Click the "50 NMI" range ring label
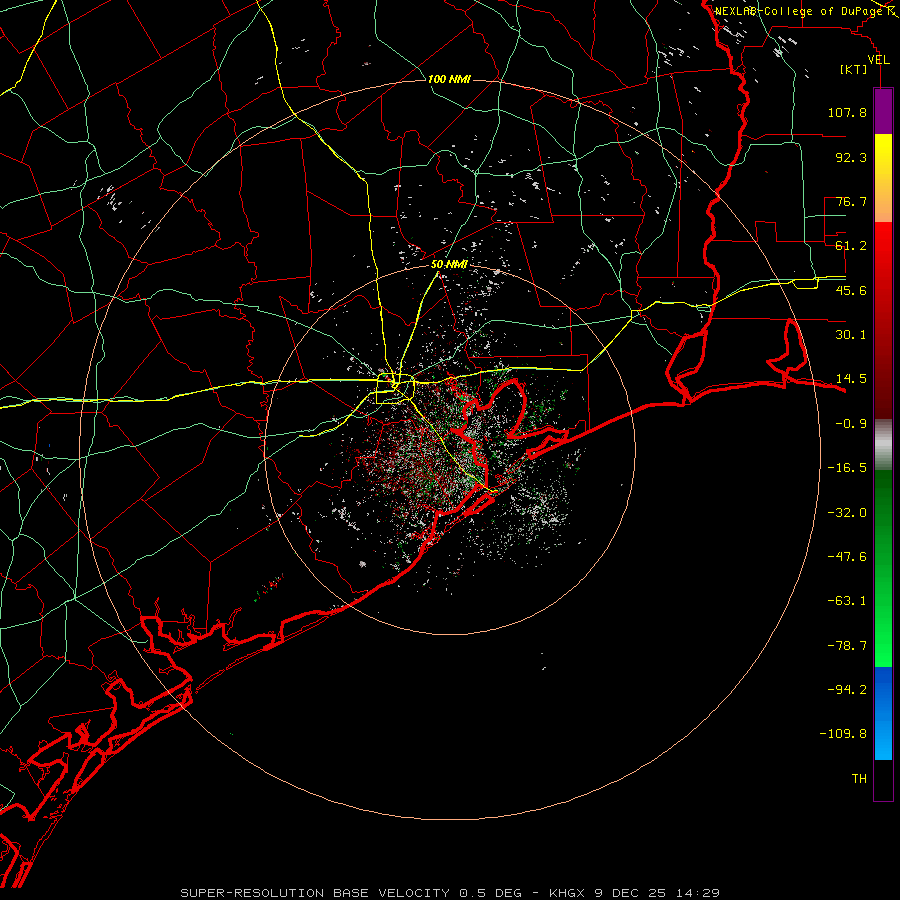The height and width of the screenshot is (900, 900). 449,265
